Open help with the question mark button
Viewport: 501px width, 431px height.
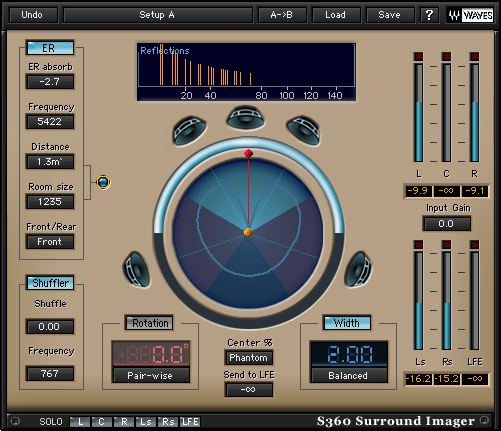(429, 15)
